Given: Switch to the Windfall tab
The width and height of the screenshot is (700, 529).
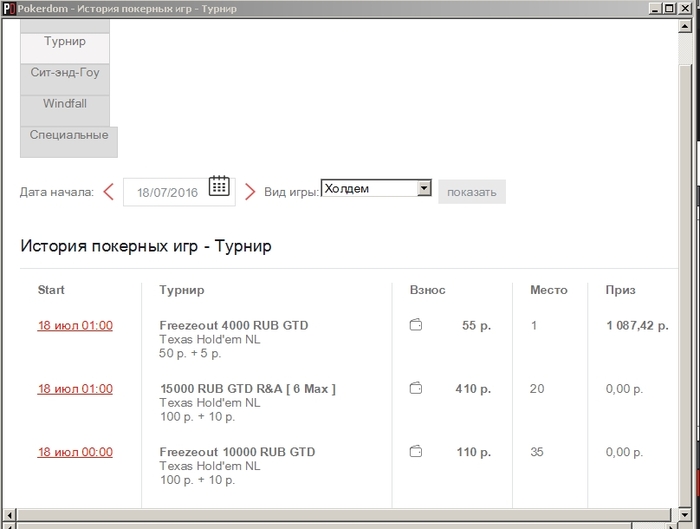Looking at the screenshot, I should [x=65, y=110].
